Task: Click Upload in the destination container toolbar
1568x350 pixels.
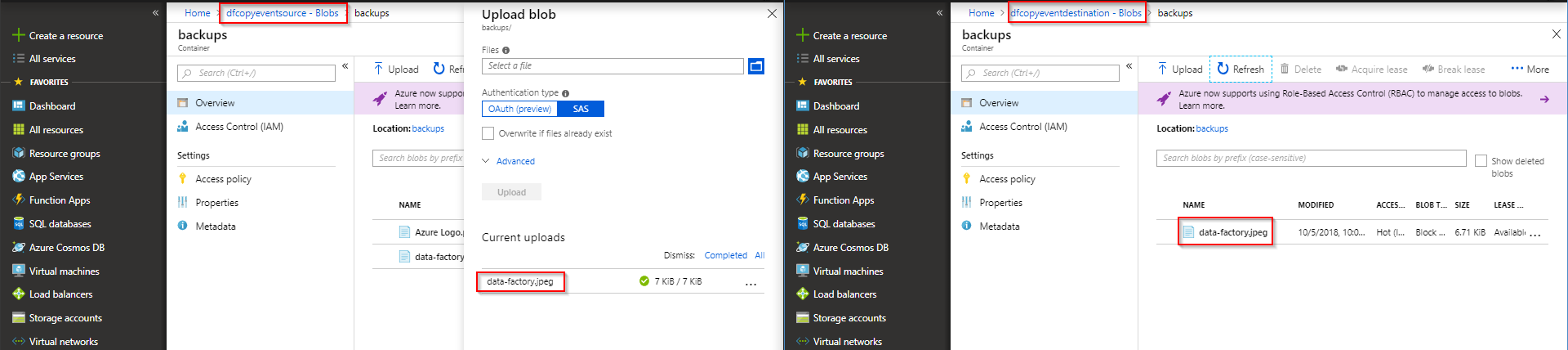Action: [x=1180, y=69]
